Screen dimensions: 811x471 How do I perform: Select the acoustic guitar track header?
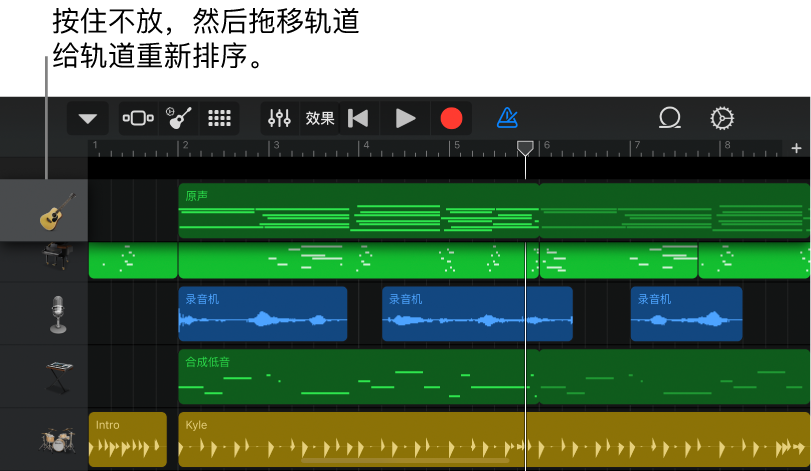[x=44, y=210]
